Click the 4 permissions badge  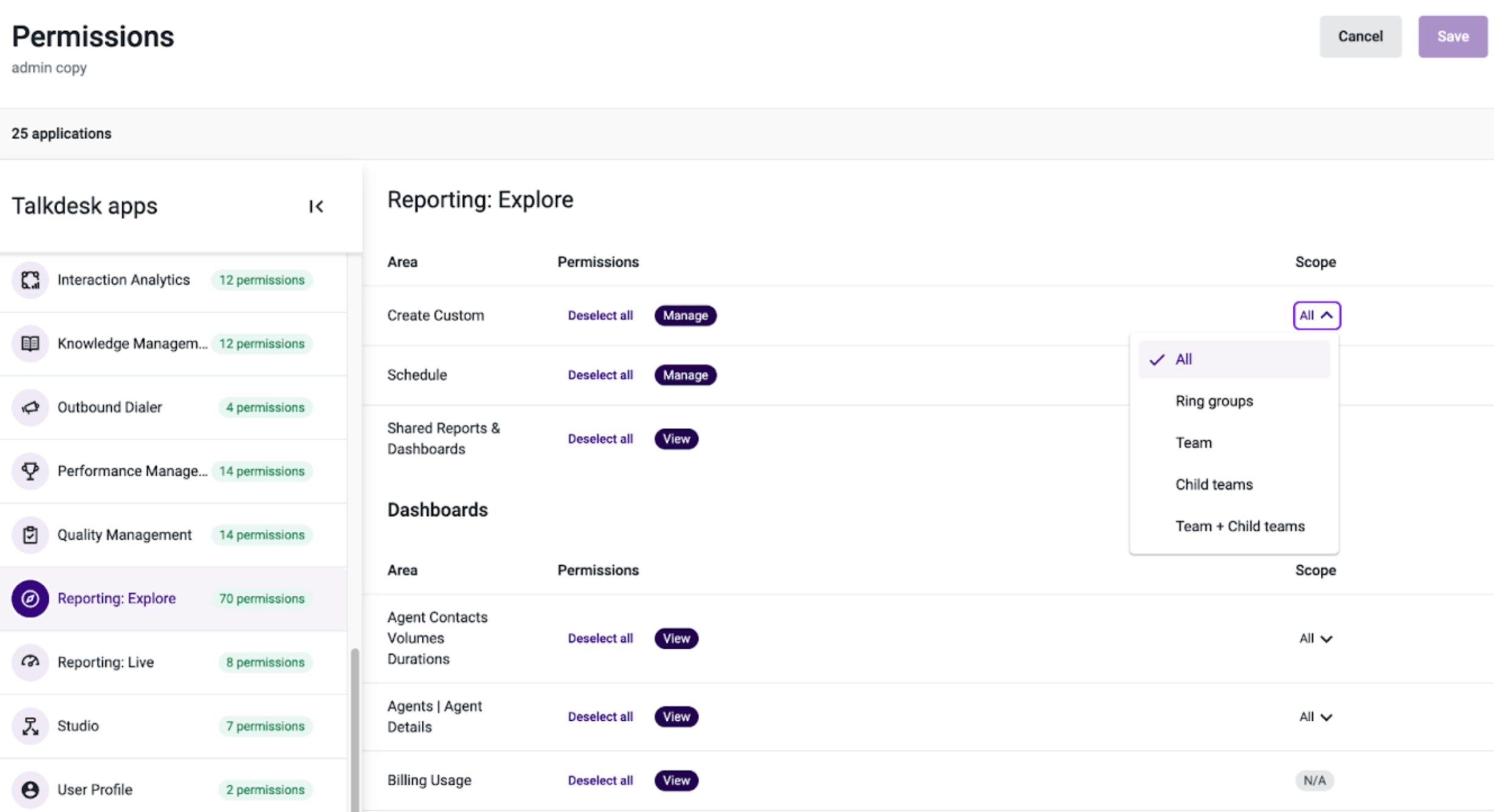click(x=266, y=407)
